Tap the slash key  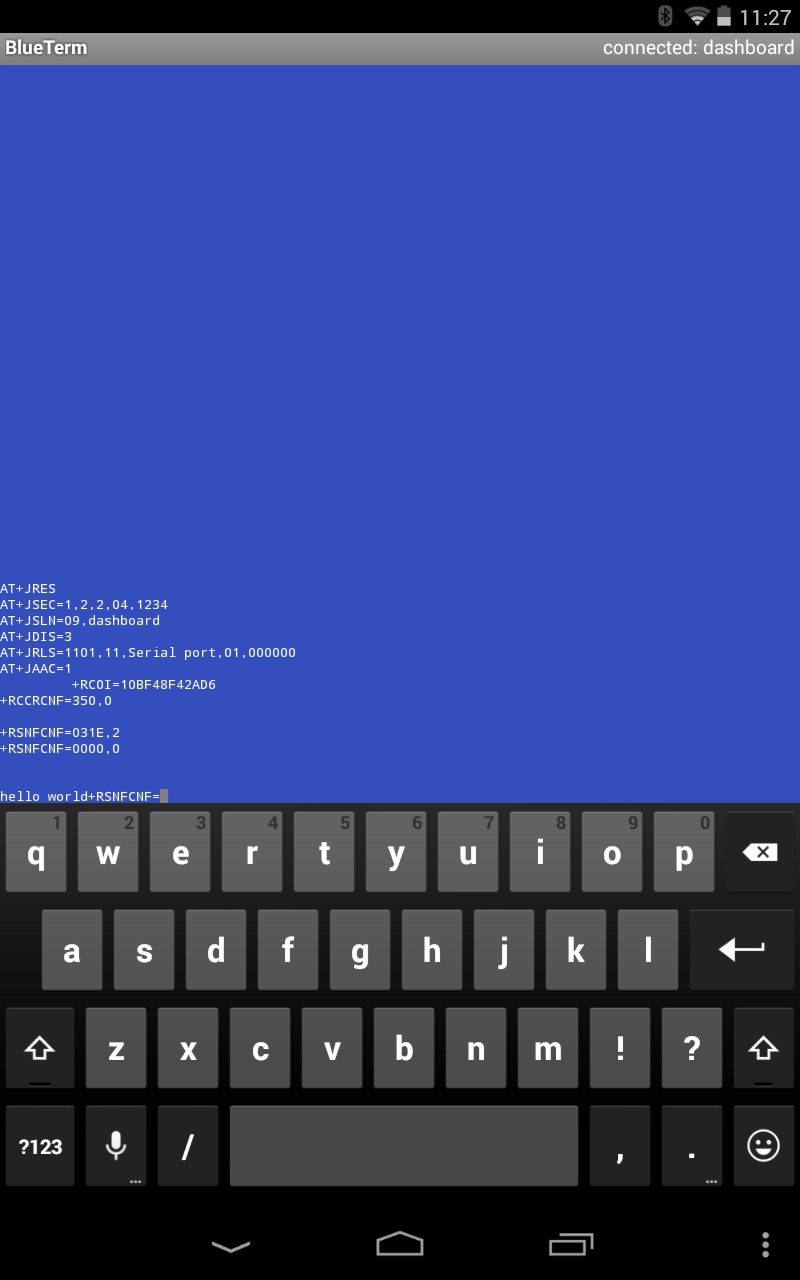[x=188, y=1146]
